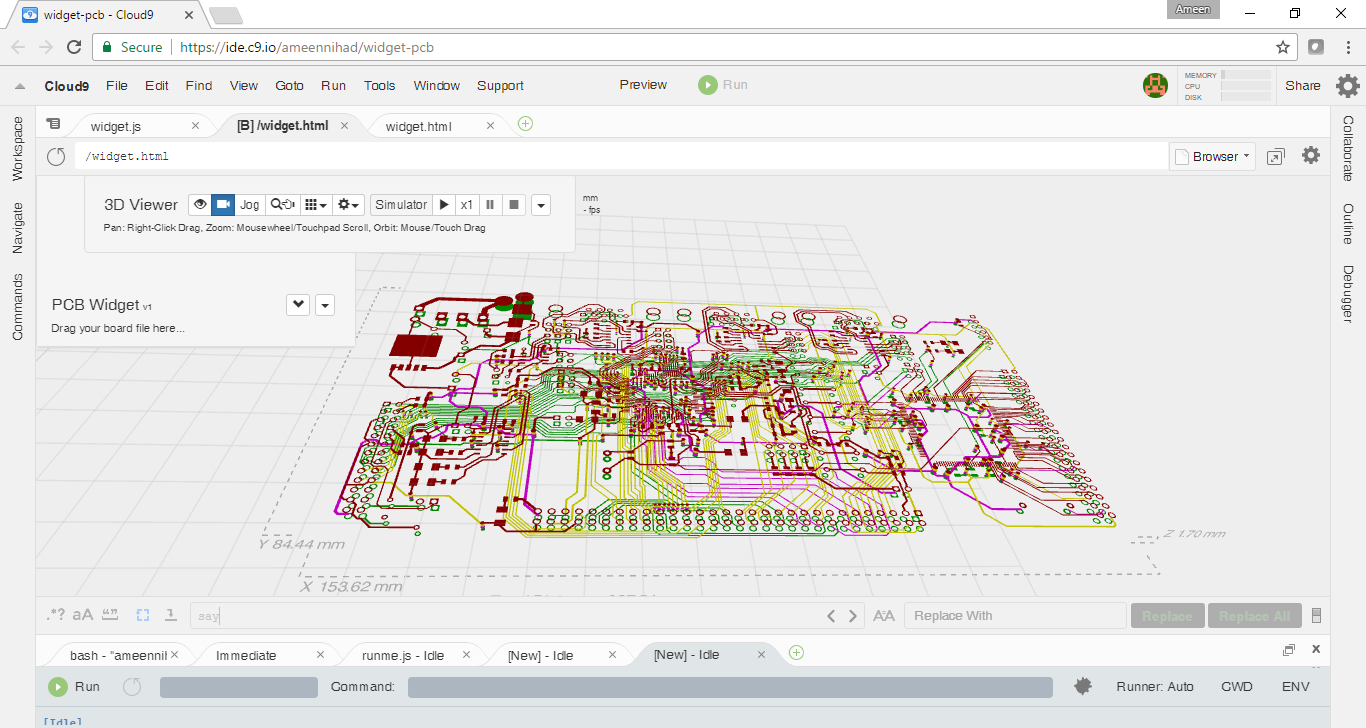The image size is (1366, 728).
Task: Click the Share button
Action: coord(1302,86)
